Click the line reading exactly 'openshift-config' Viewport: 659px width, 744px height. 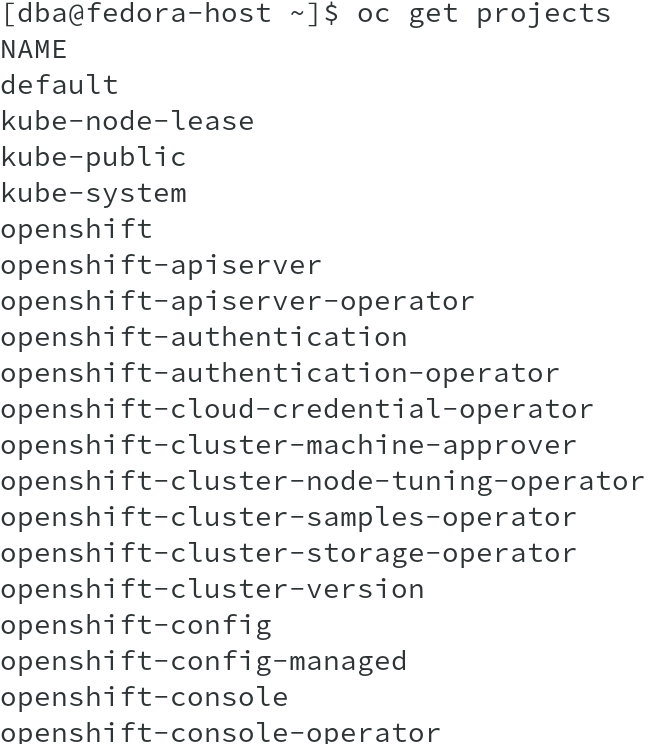tap(136, 626)
